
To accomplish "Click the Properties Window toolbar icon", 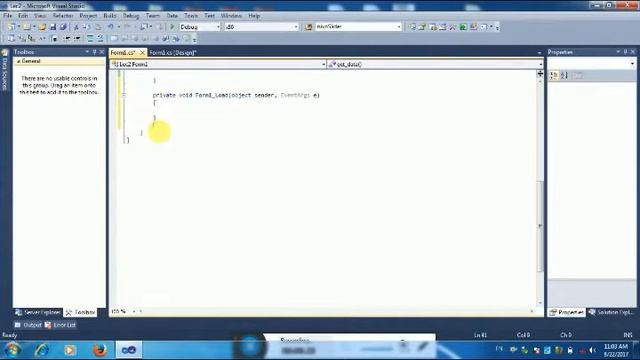I will (x=422, y=27).
